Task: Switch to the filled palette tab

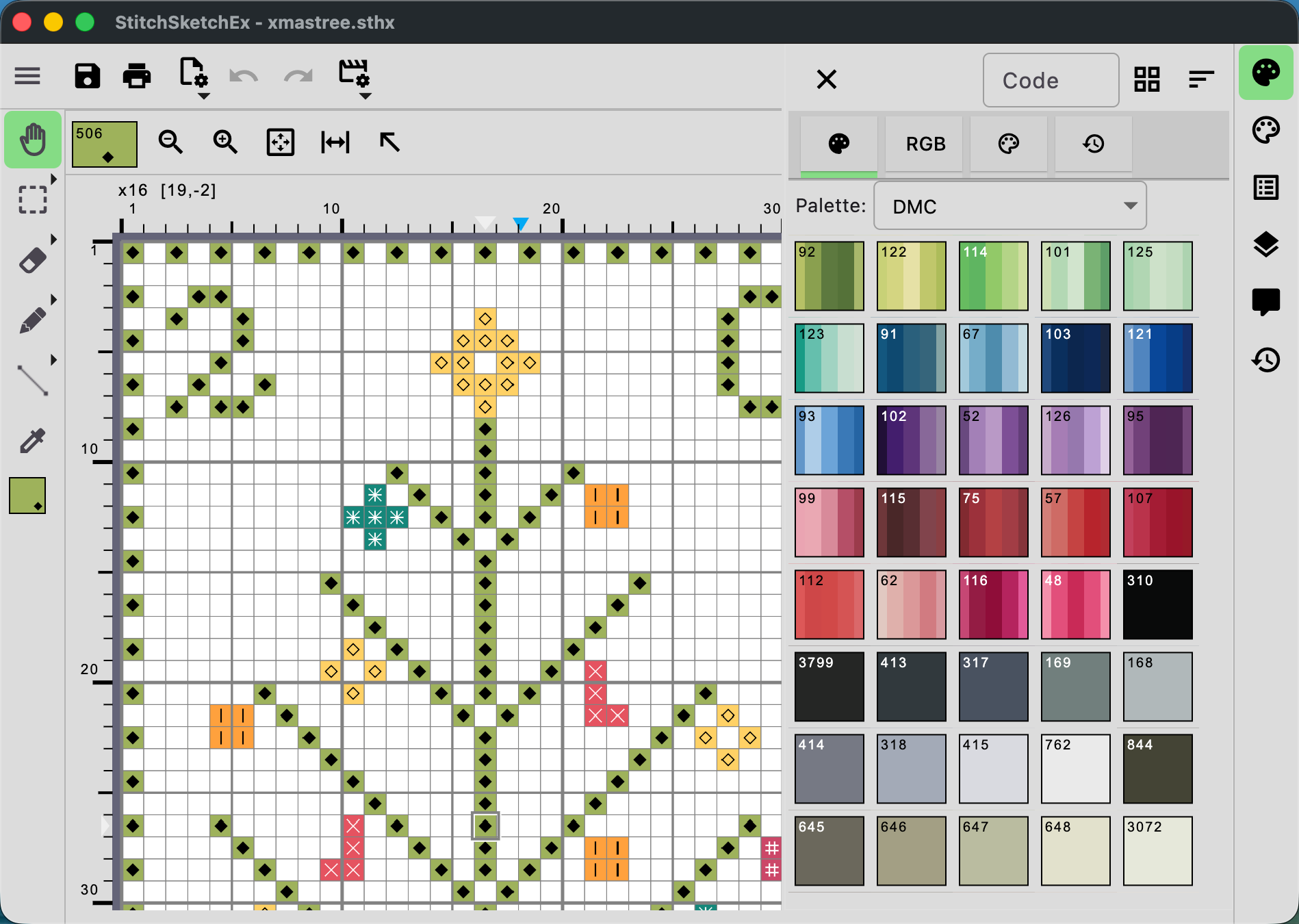Action: [839, 144]
